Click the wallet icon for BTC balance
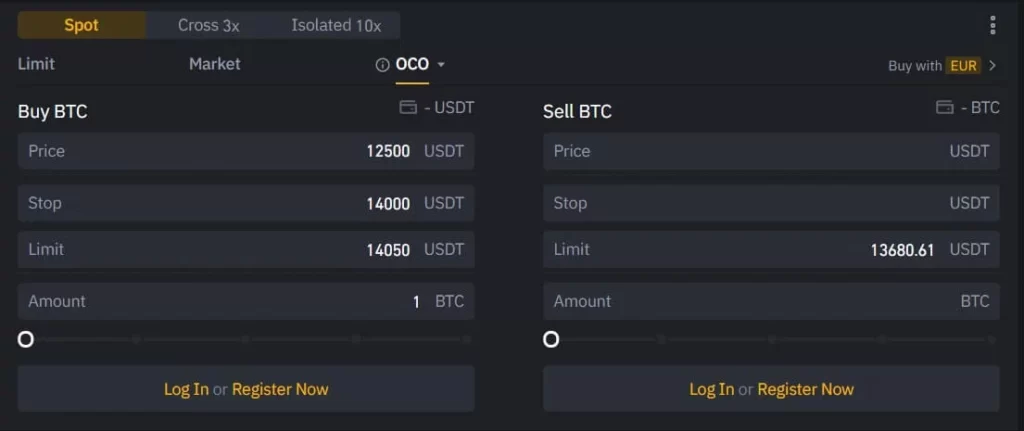The width and height of the screenshot is (1024, 431). (944, 107)
